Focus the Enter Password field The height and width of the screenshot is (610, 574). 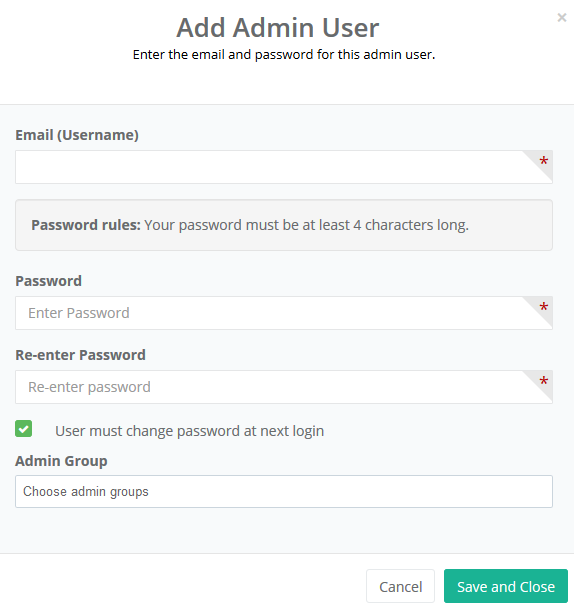[284, 313]
